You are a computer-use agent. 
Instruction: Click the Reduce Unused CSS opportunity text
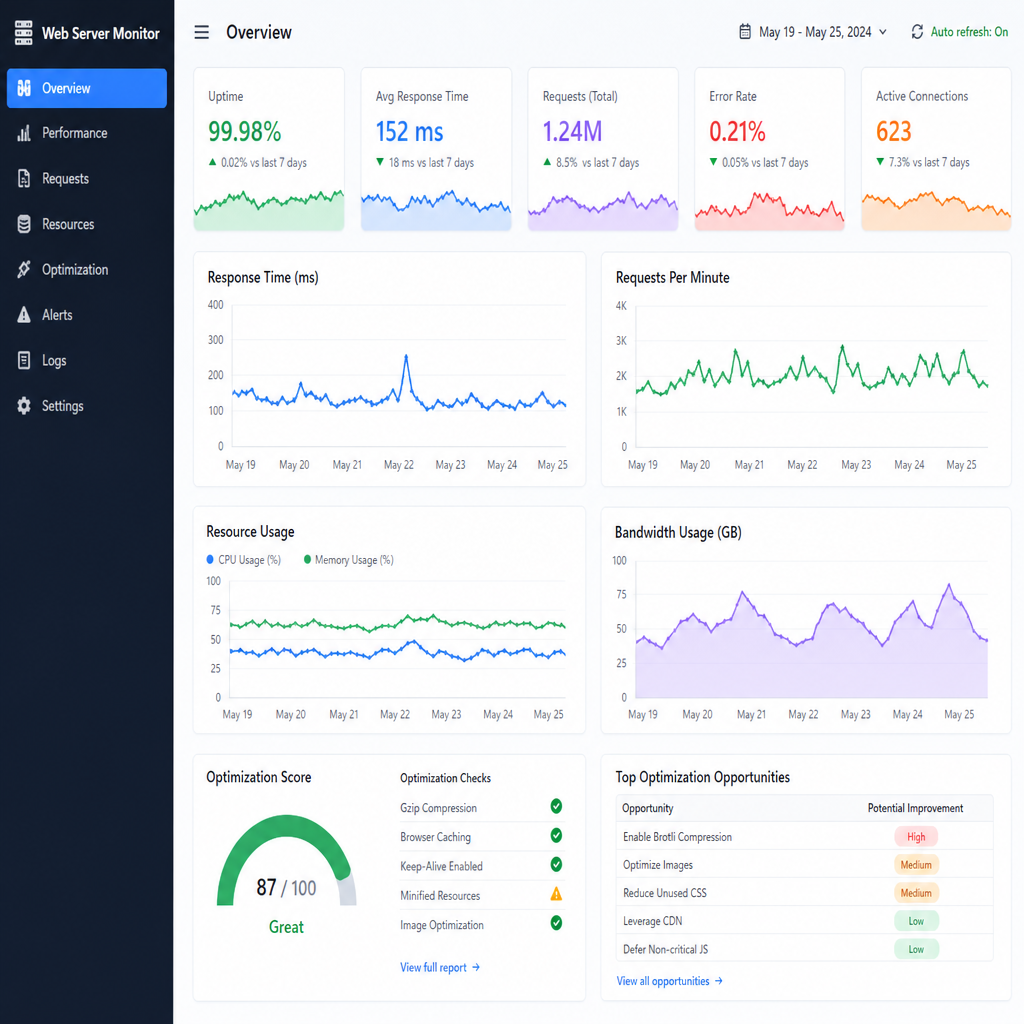click(665, 893)
